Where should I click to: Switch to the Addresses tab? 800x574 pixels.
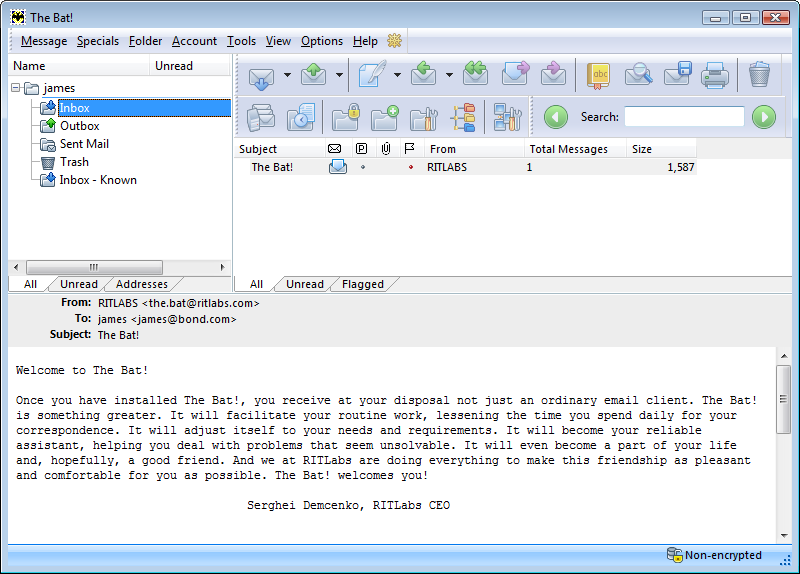[x=141, y=284]
